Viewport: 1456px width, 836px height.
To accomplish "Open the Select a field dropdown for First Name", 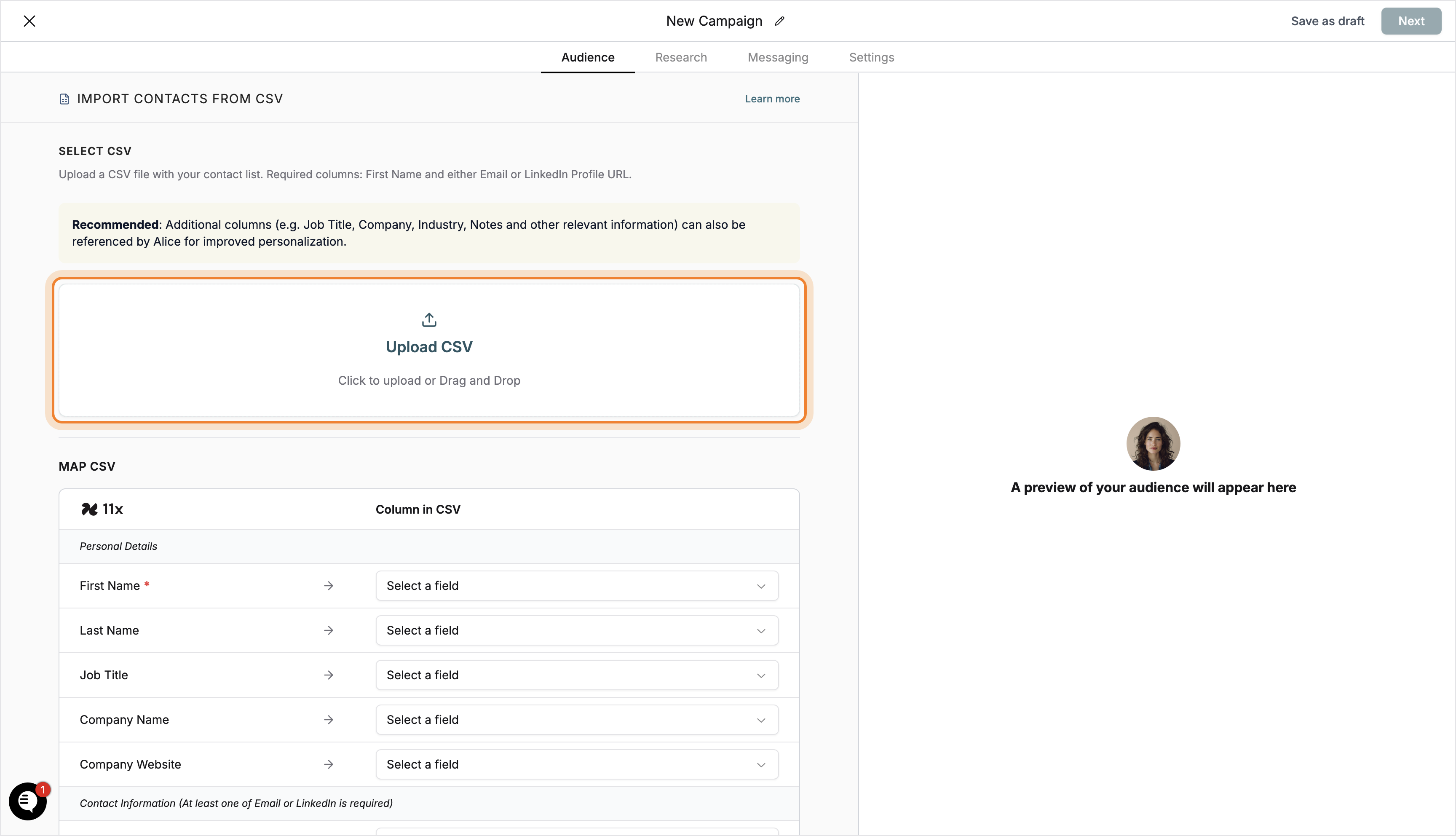I will coord(576,586).
